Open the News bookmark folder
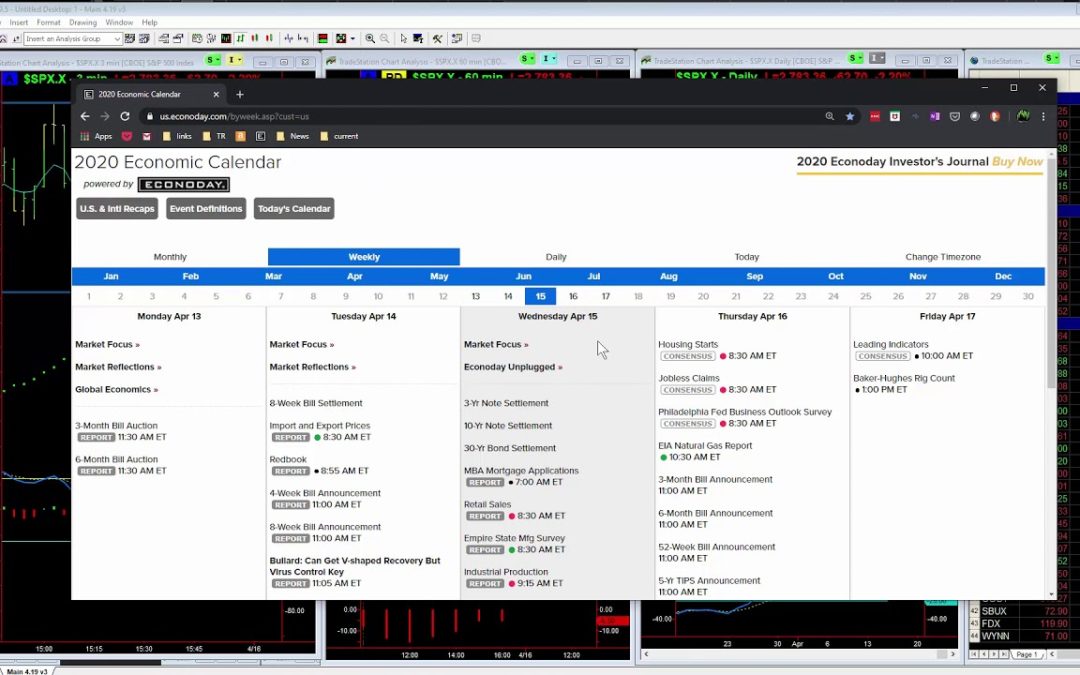This screenshot has width=1080, height=675. (292, 136)
